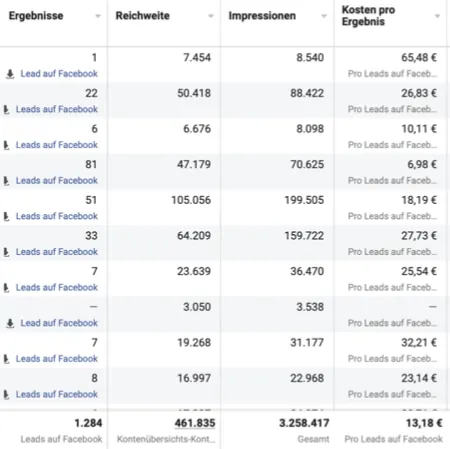Screen dimensions: 450x449
Task: Click download icon in row with 6 results
Action: [x=6, y=145]
